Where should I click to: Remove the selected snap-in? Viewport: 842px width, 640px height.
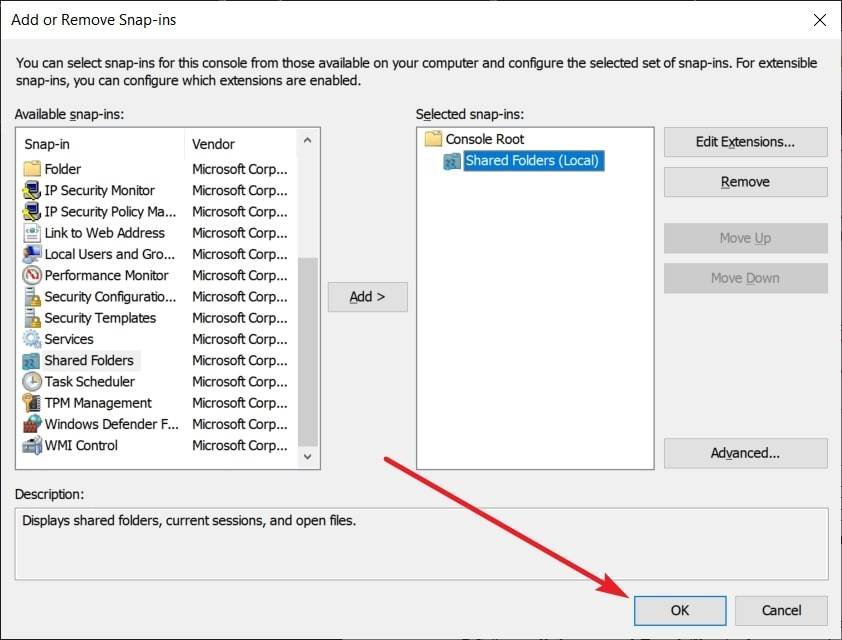[x=745, y=182]
